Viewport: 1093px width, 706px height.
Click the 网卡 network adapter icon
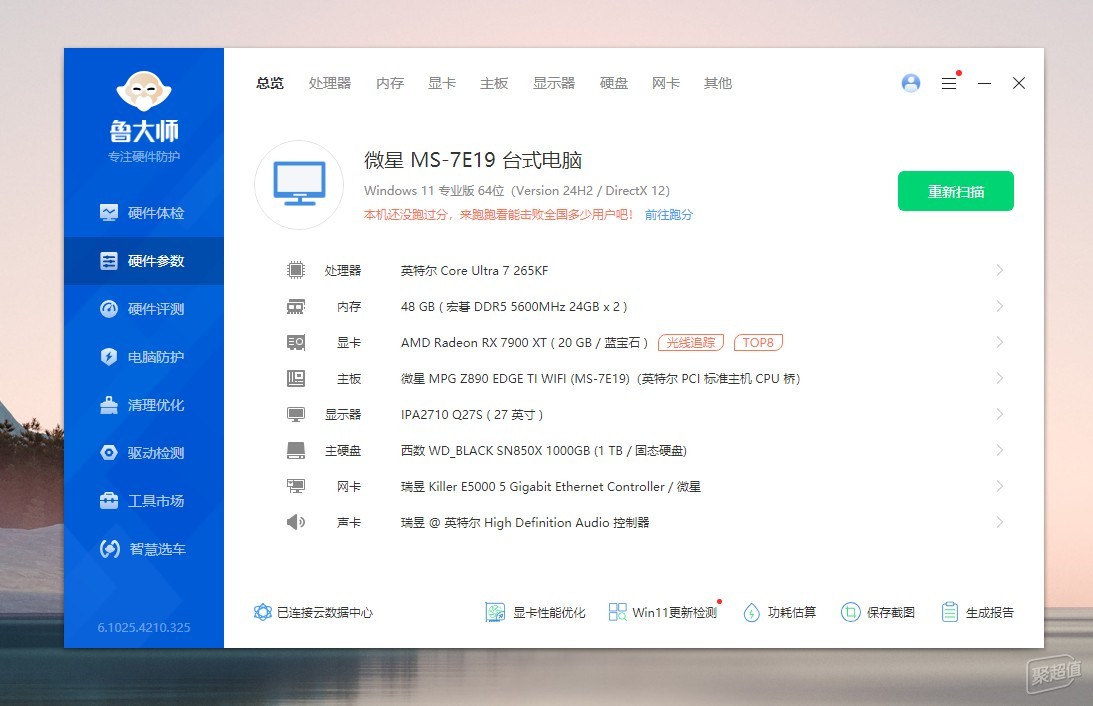click(296, 486)
